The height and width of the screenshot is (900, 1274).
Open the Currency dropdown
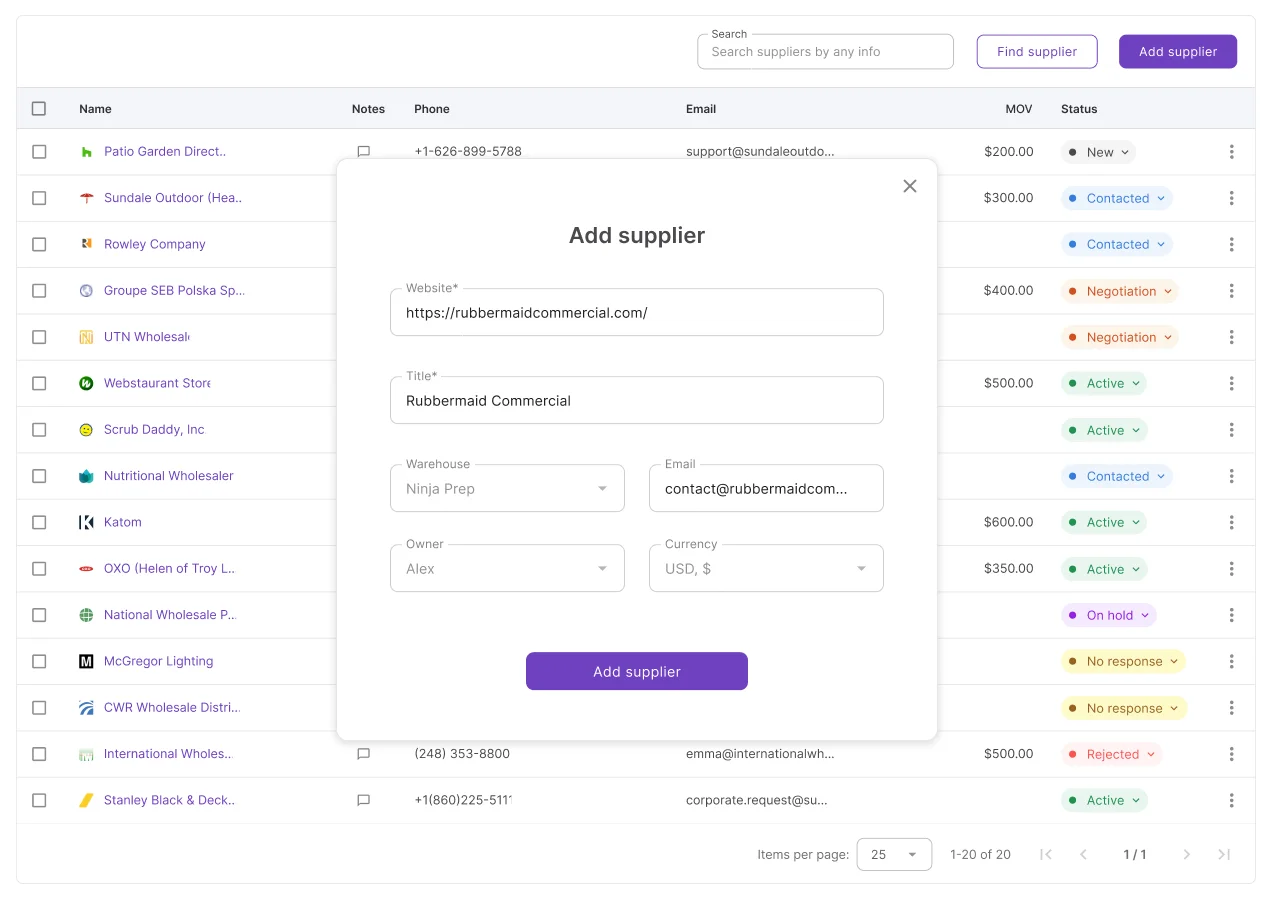point(766,568)
